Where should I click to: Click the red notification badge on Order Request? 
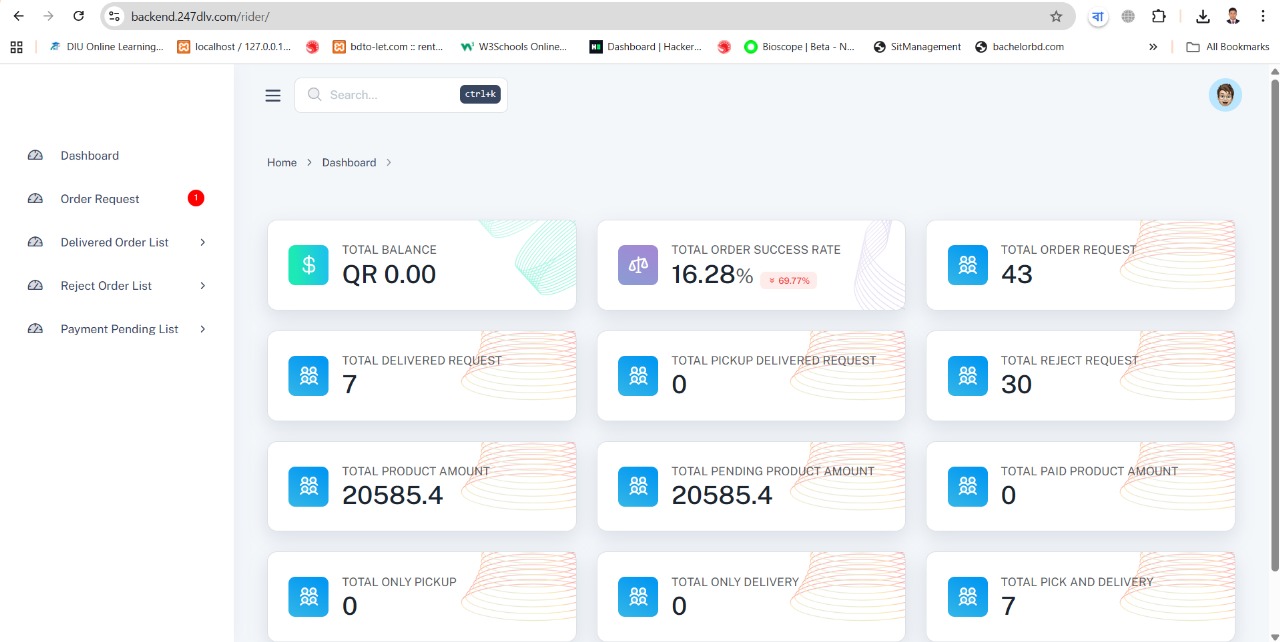(x=196, y=198)
